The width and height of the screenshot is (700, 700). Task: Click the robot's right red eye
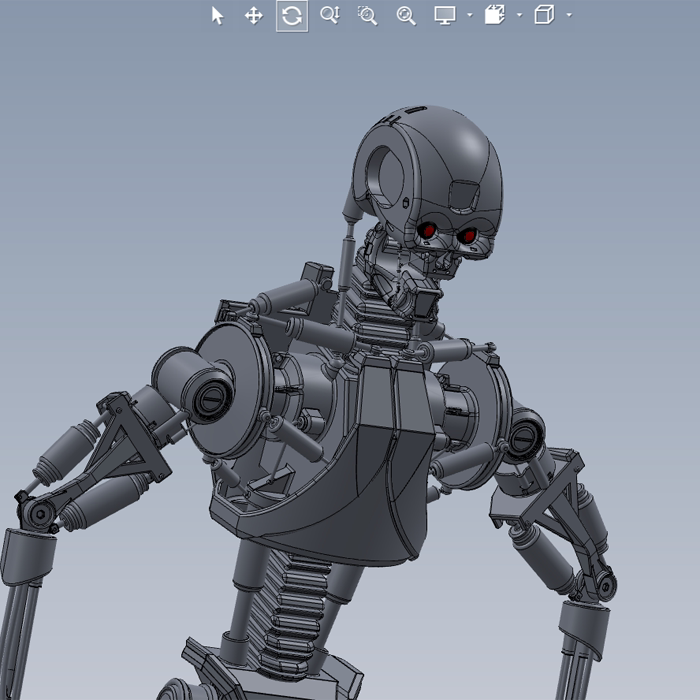[x=468, y=235]
